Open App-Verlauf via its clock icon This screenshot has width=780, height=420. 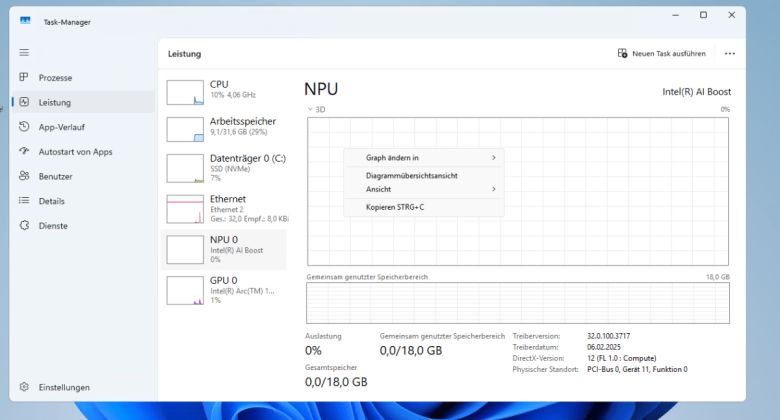click(x=24, y=127)
